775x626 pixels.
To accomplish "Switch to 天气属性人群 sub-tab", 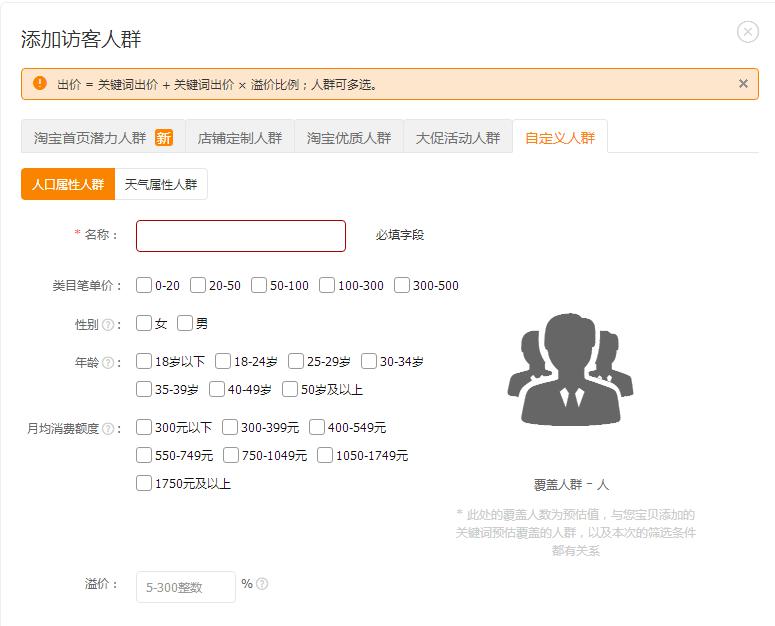I will [161, 185].
